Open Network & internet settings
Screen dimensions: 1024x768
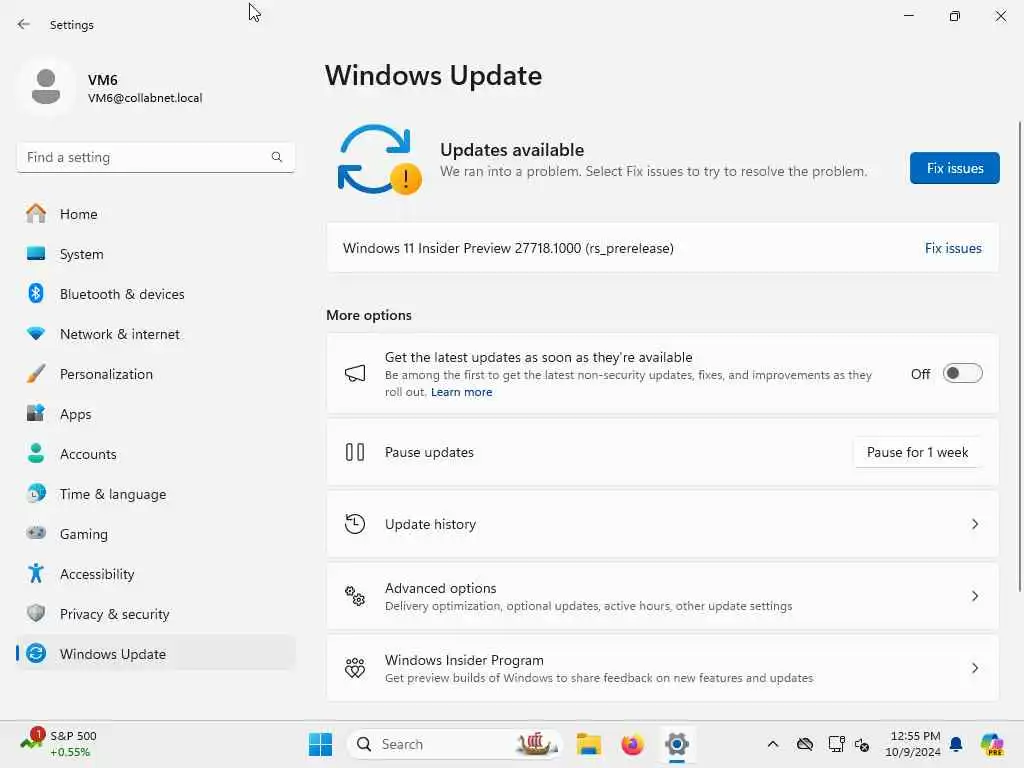click(x=155, y=334)
